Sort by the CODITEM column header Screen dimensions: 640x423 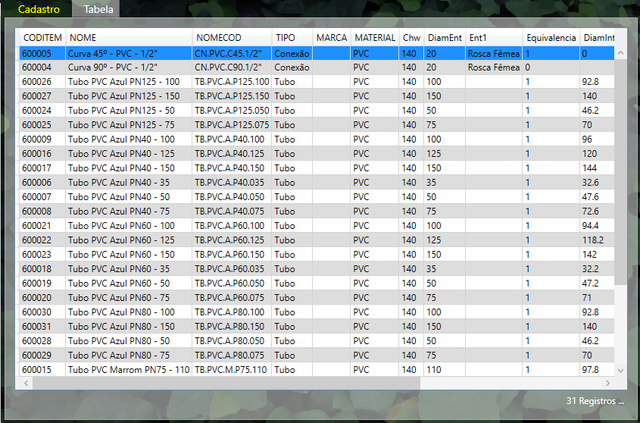tap(41, 37)
